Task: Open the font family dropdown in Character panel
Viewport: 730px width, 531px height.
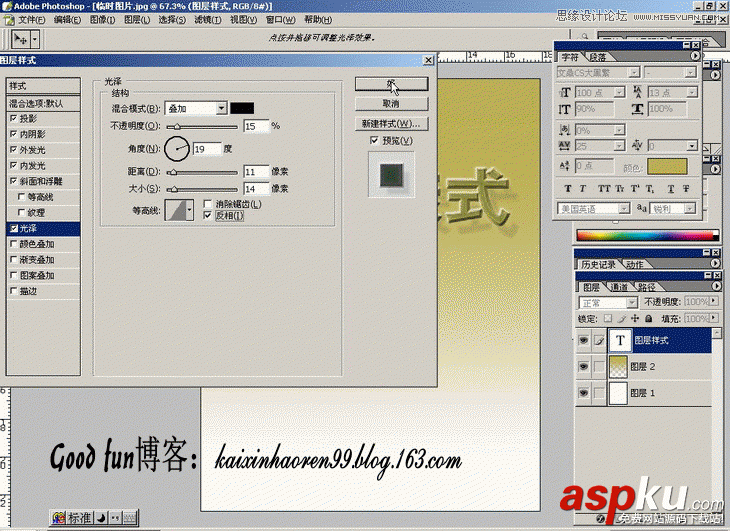Action: [634, 73]
